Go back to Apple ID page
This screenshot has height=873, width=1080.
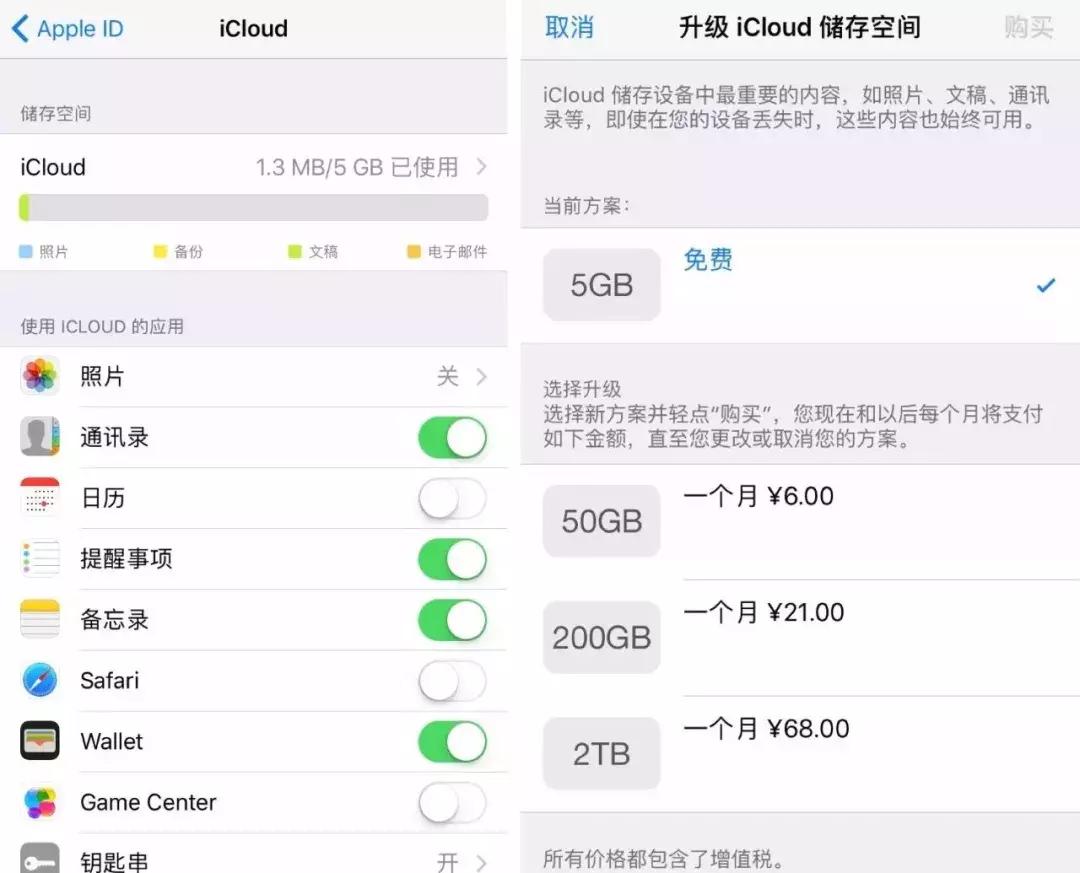click(67, 28)
